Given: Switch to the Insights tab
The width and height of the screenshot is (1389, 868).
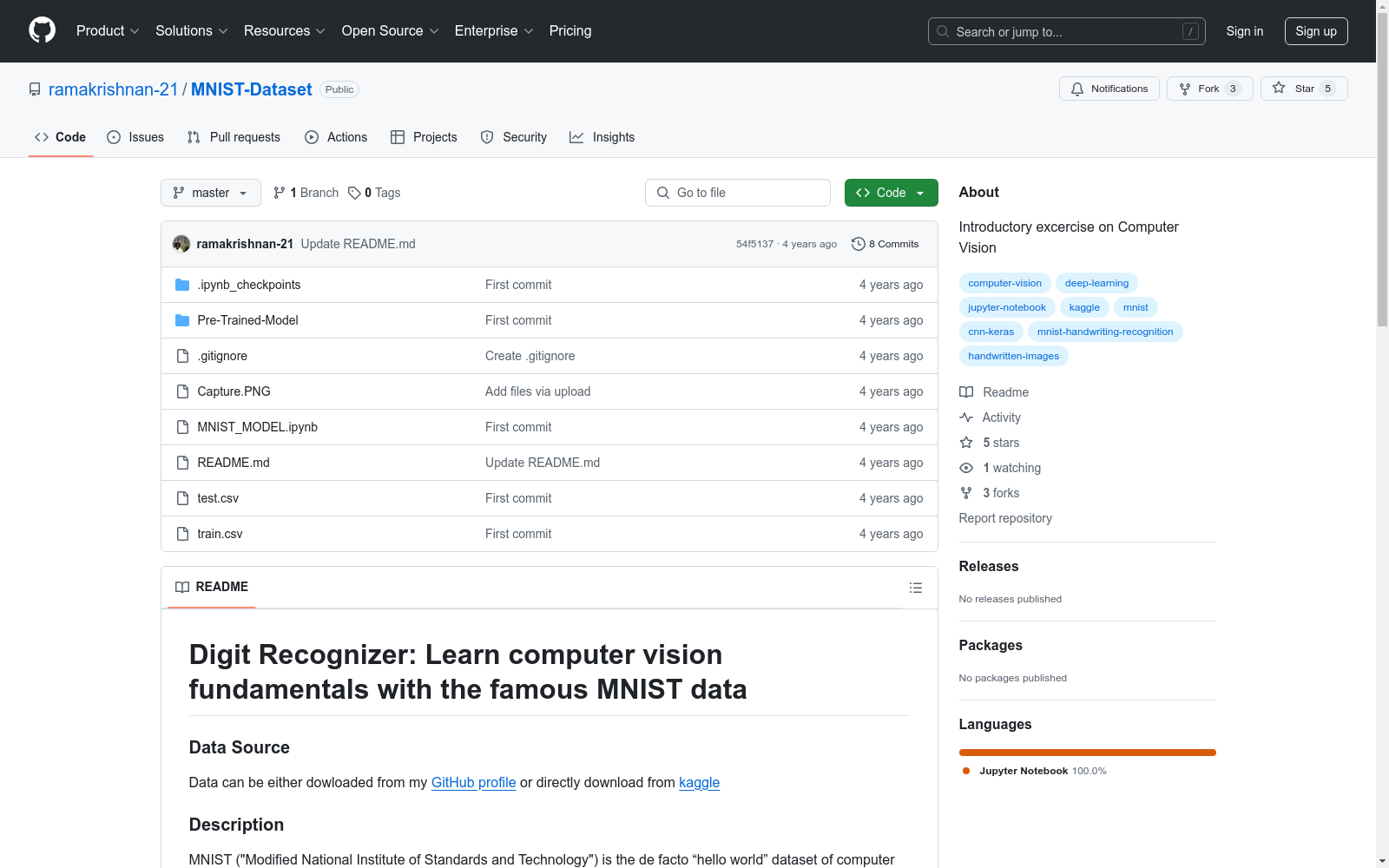Looking at the screenshot, I should point(602,137).
